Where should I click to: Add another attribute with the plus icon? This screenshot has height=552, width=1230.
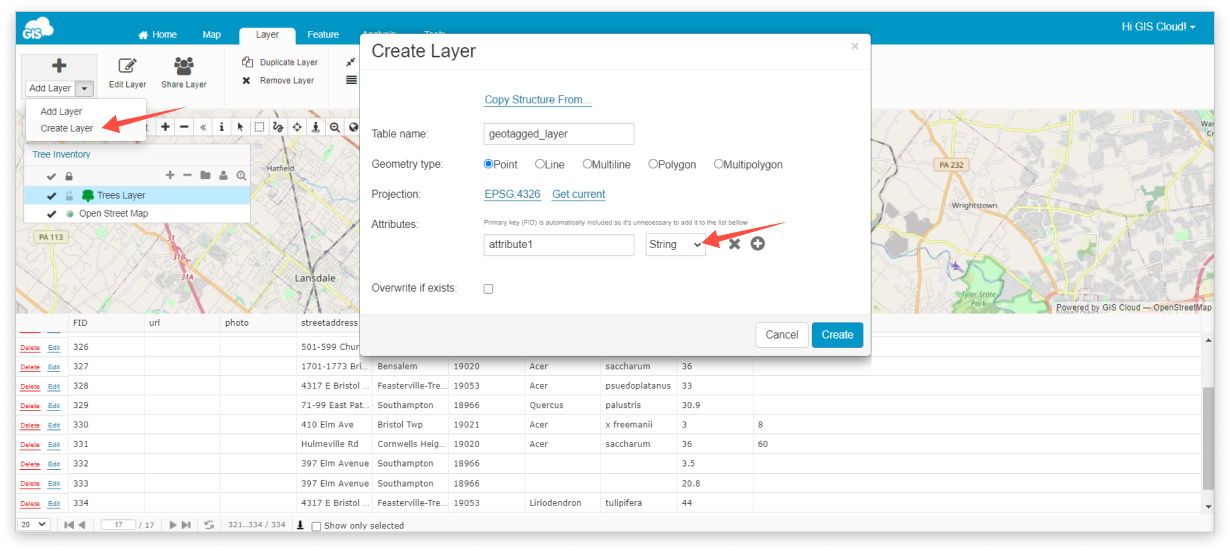tap(758, 244)
